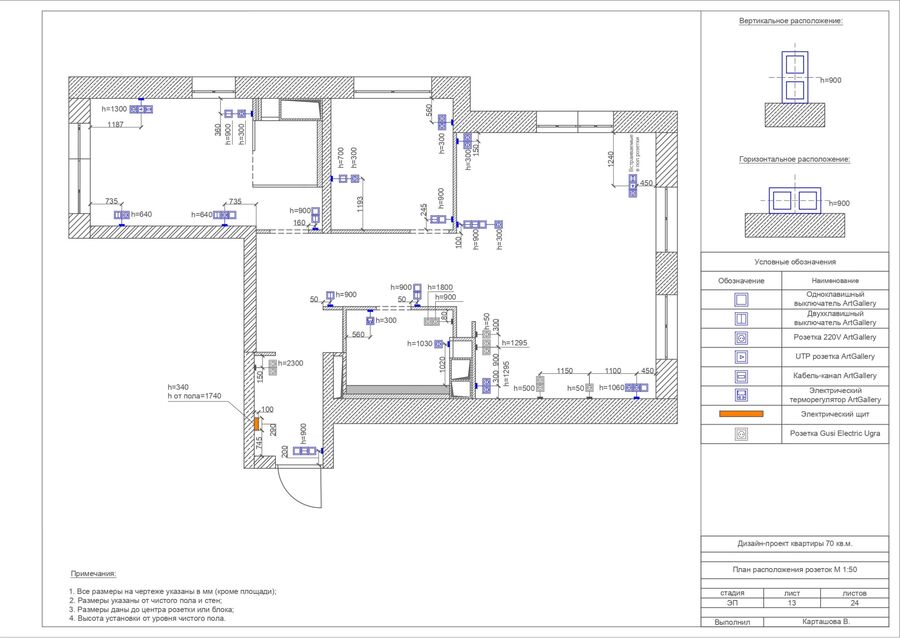Click the orange electrical panel on floor plan

257,423
